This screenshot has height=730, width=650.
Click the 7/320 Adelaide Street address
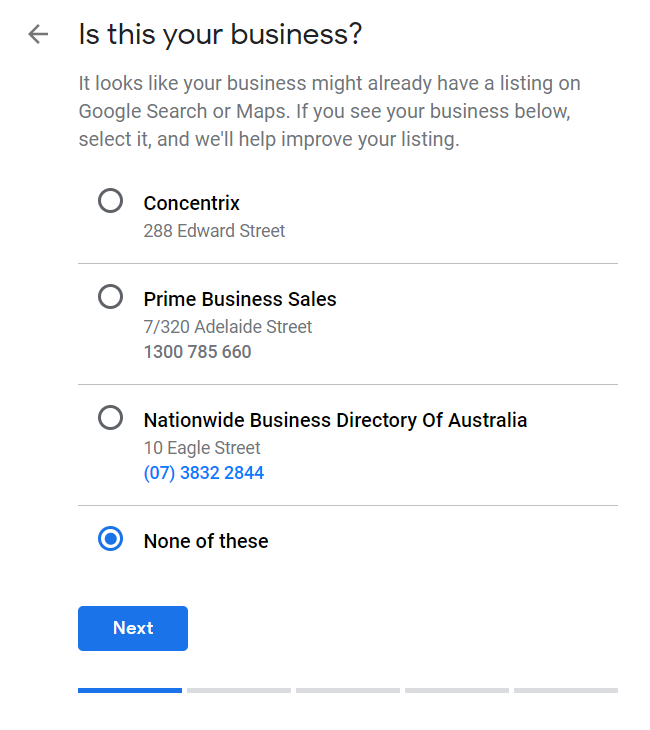(228, 327)
